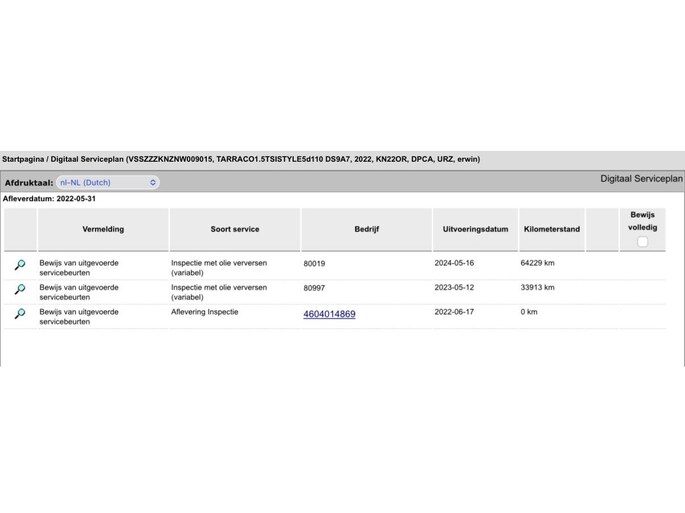The width and height of the screenshot is (685, 513).
Task: Click magnifier icon for the 2023-05-12 entry
Action: [19, 290]
